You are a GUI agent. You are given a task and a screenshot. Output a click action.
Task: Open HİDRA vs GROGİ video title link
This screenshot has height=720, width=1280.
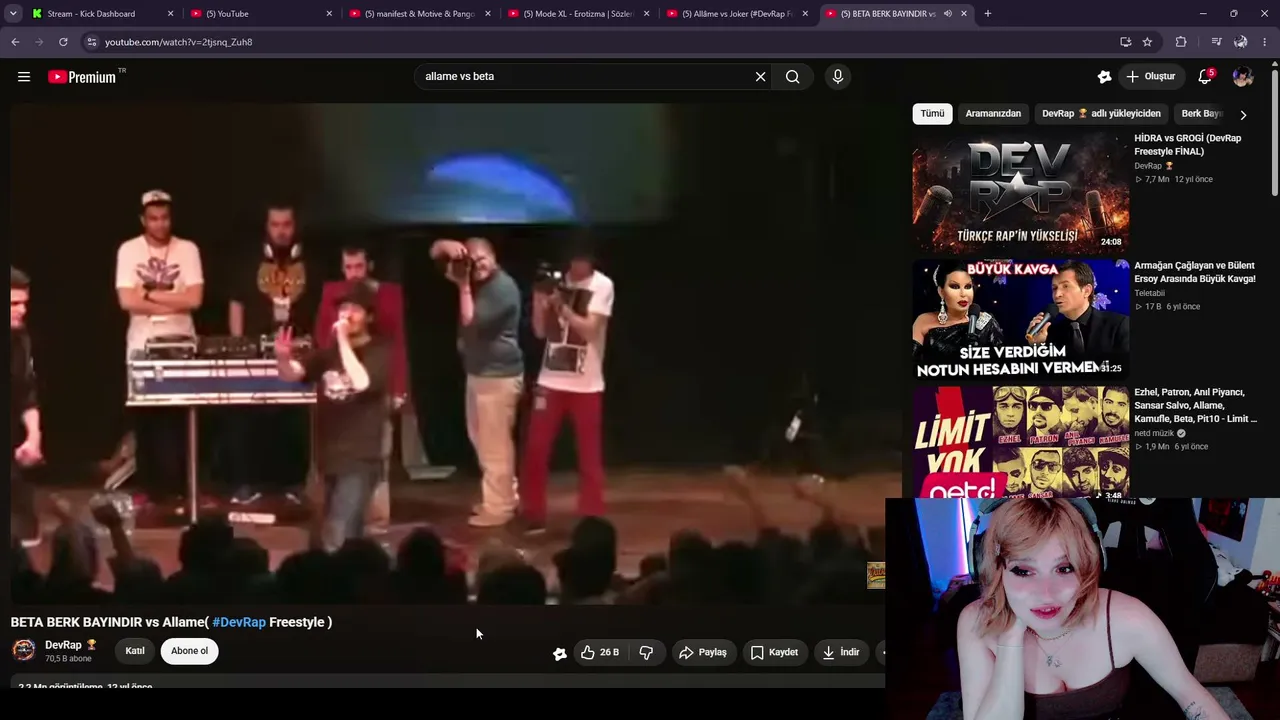coord(1188,145)
